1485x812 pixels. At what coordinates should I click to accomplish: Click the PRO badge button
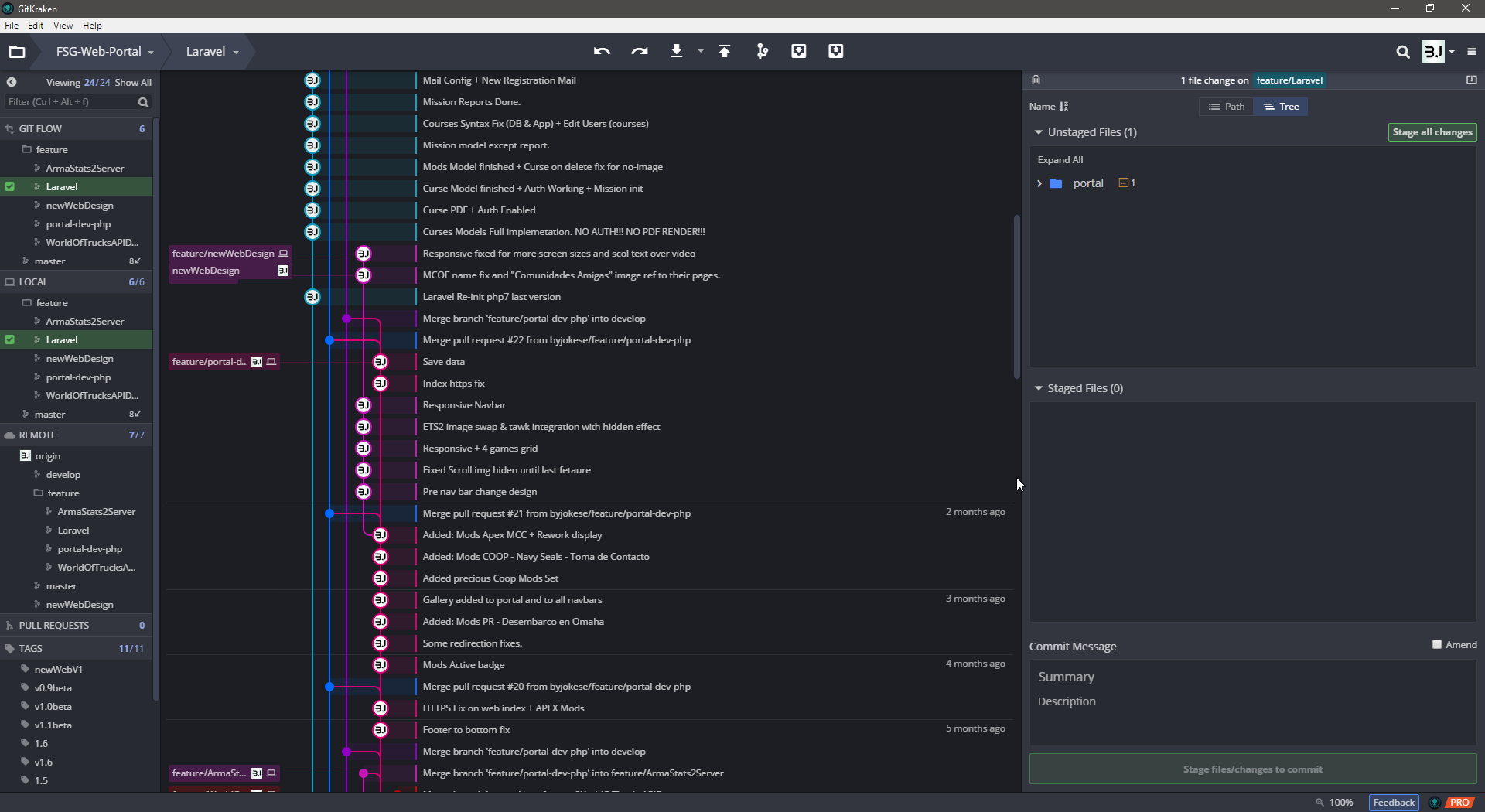point(1460,802)
